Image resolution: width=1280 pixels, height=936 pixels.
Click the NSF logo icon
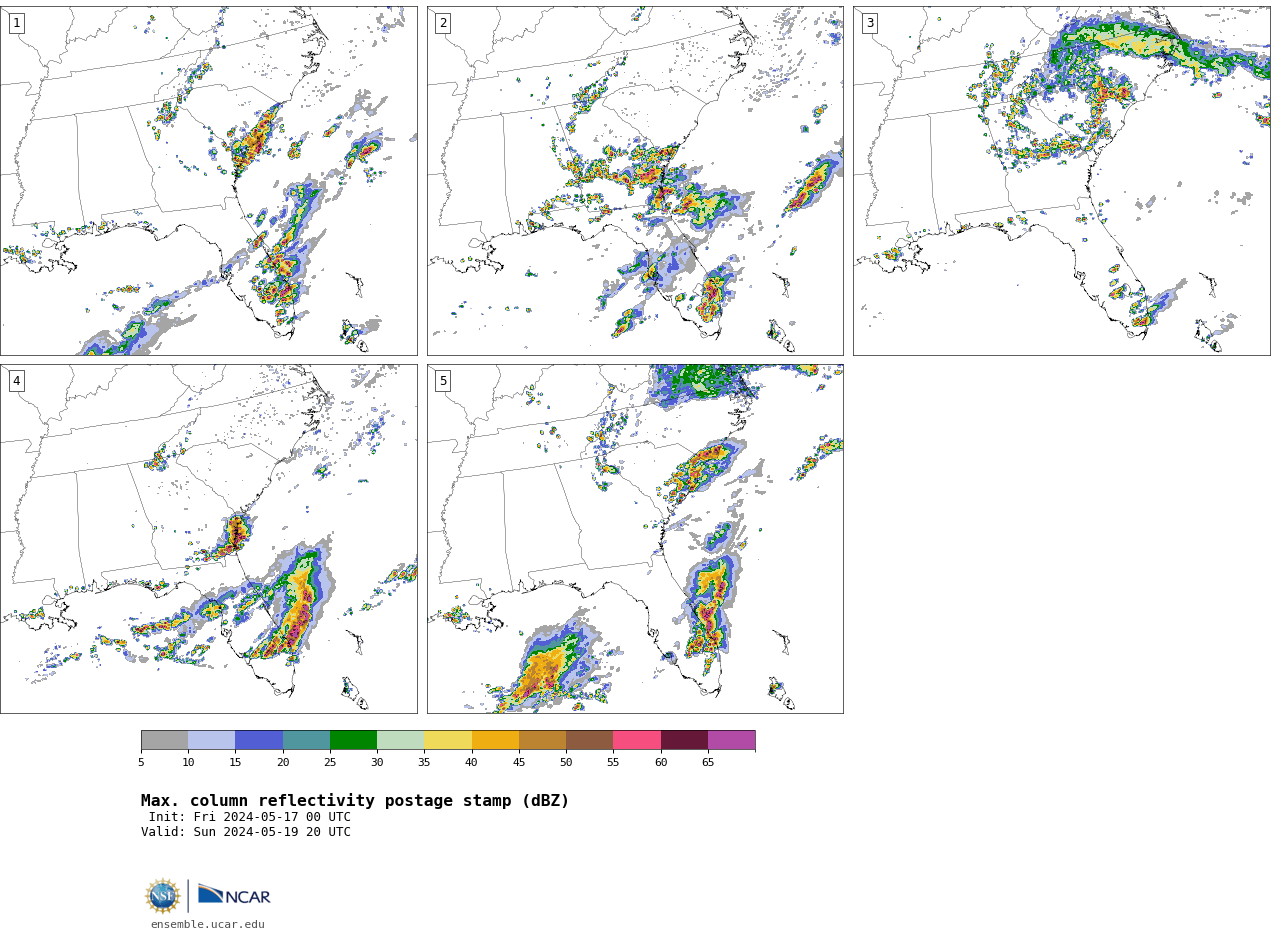coord(163,896)
